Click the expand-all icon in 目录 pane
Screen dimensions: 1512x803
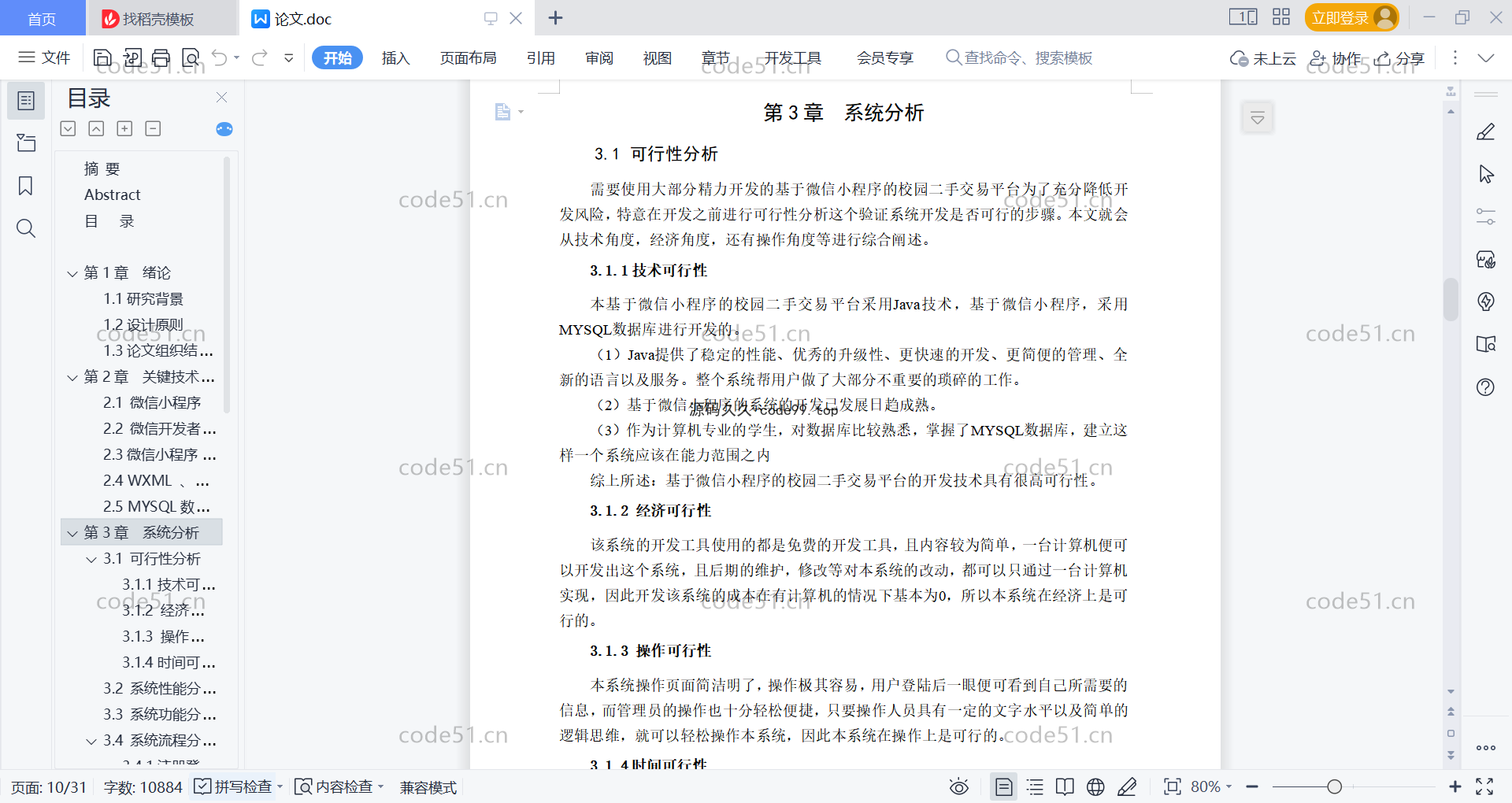[68, 128]
